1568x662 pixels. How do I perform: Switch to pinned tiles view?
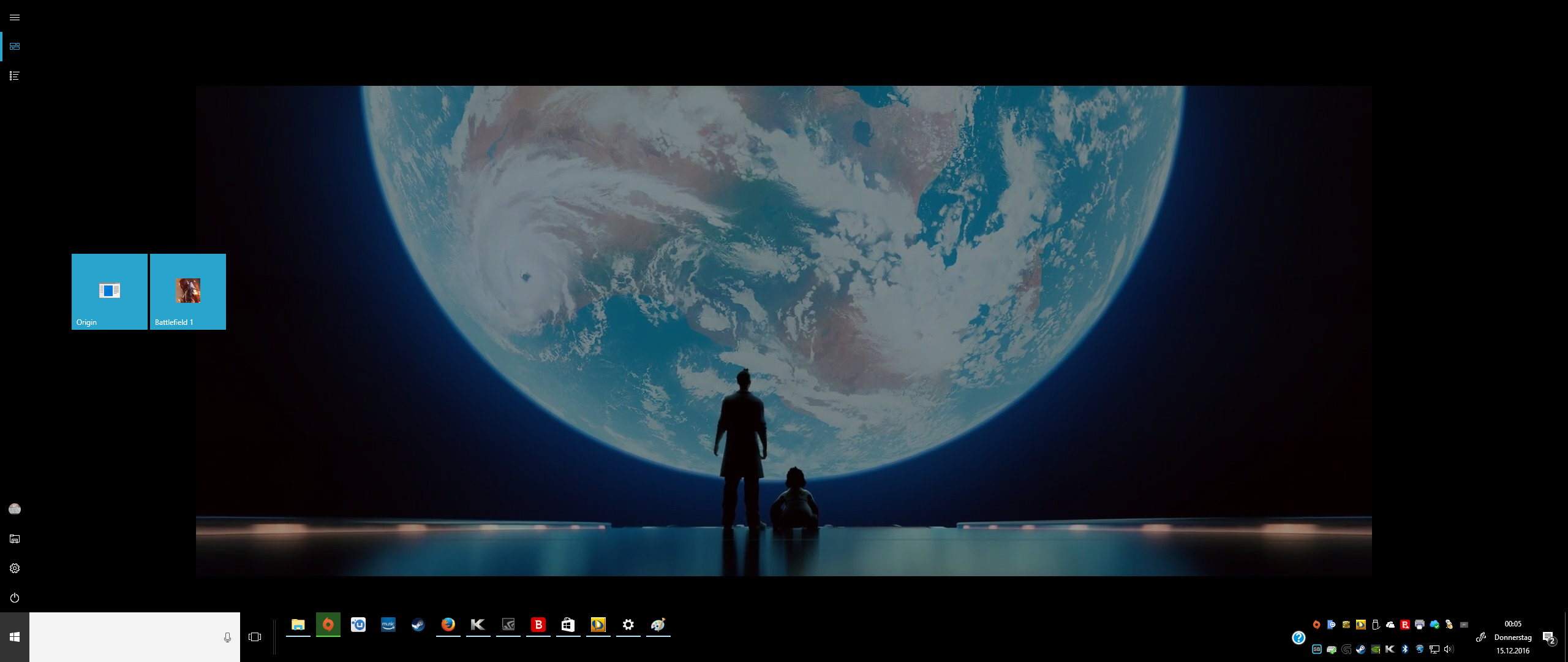tap(15, 47)
